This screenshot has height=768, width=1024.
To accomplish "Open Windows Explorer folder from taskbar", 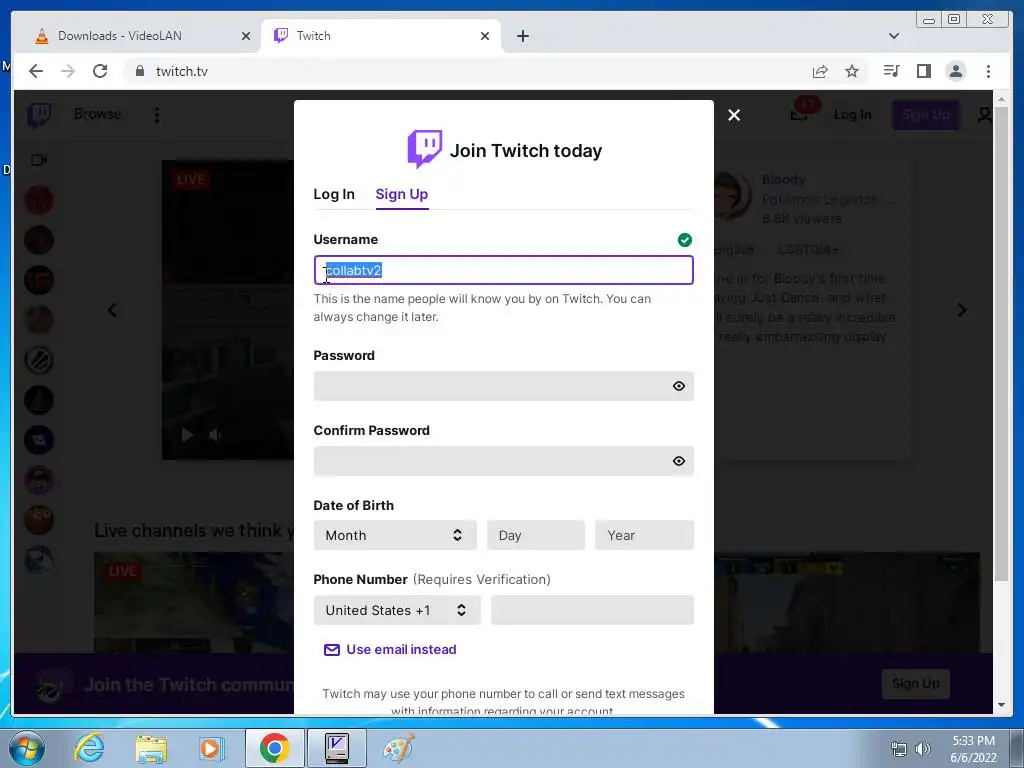I will coord(151,748).
